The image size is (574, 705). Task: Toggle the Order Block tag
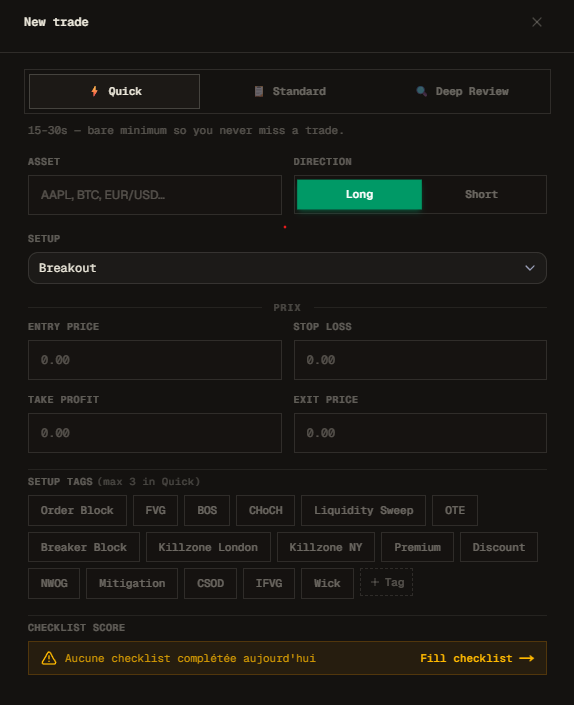point(77,510)
